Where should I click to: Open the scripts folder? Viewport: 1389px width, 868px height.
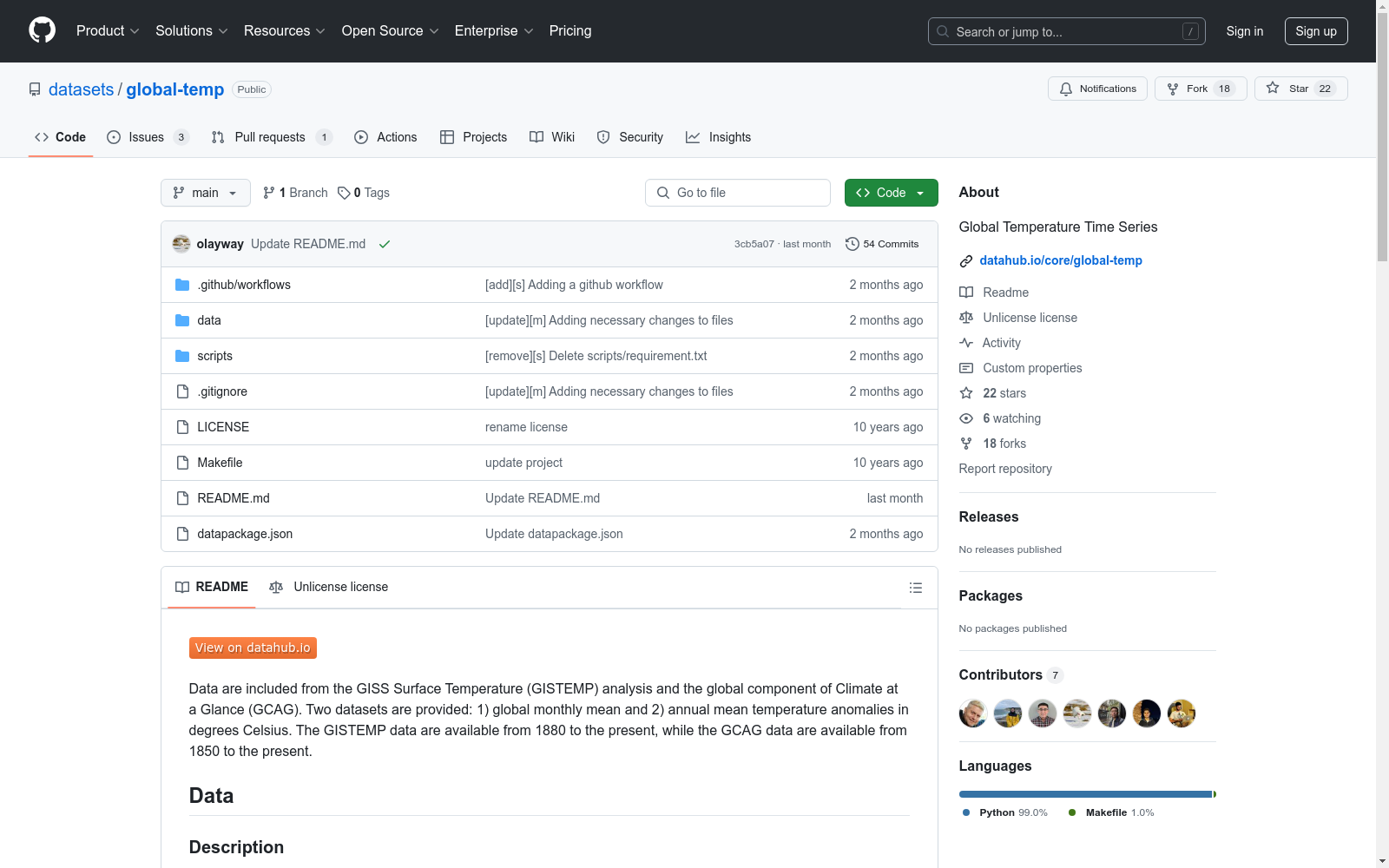[214, 356]
